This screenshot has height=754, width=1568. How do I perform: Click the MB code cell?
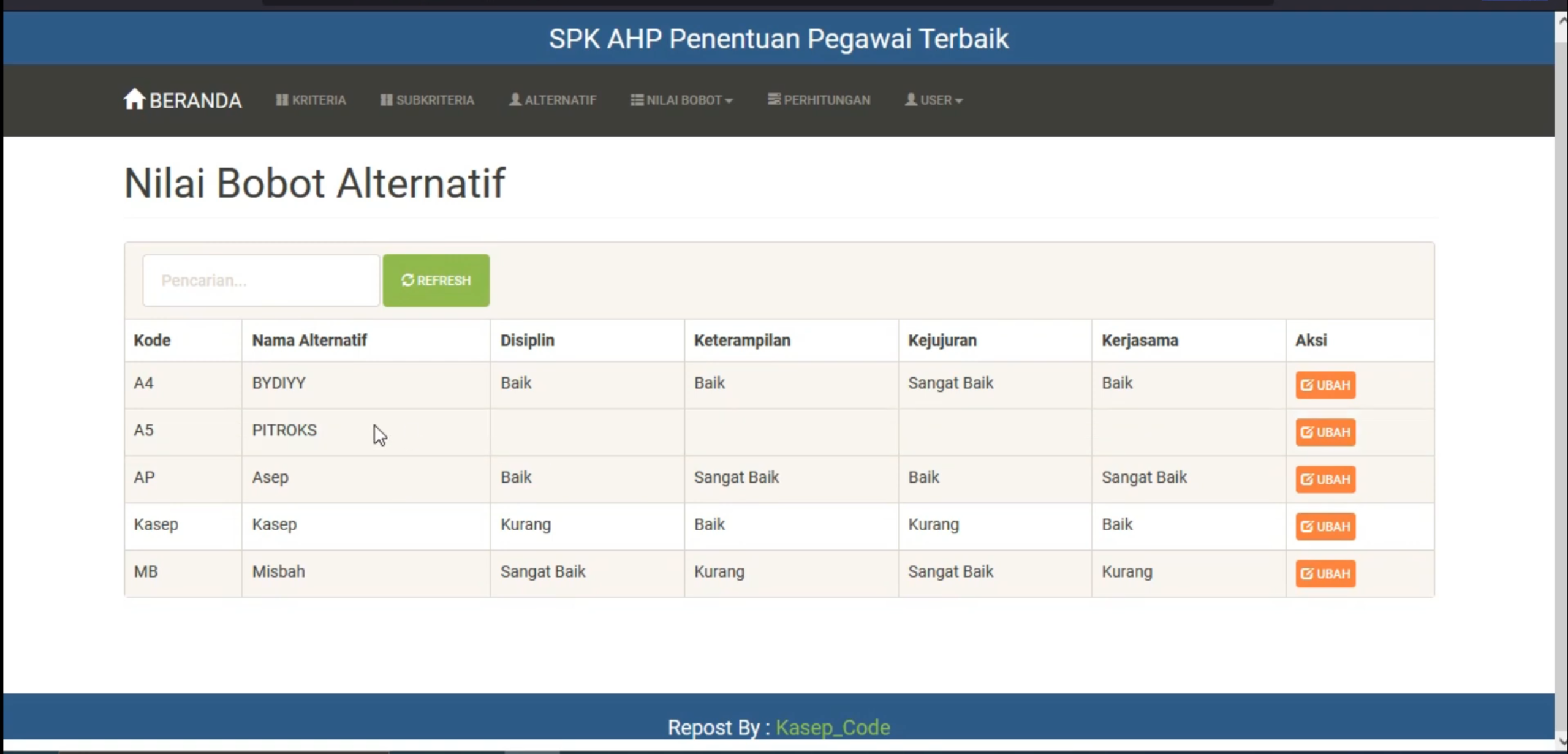pos(183,573)
